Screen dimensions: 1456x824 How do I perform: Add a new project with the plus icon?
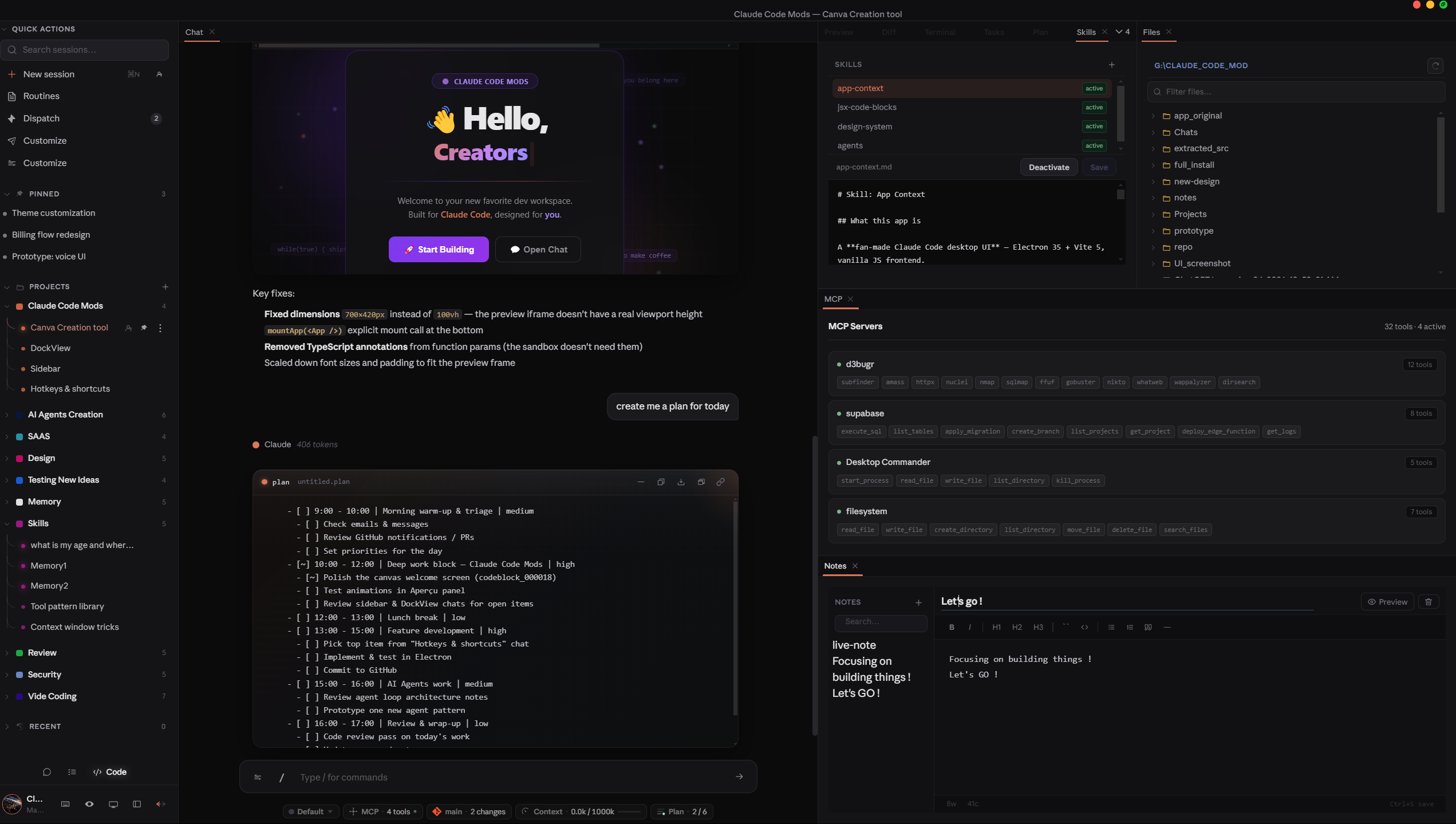tap(165, 286)
